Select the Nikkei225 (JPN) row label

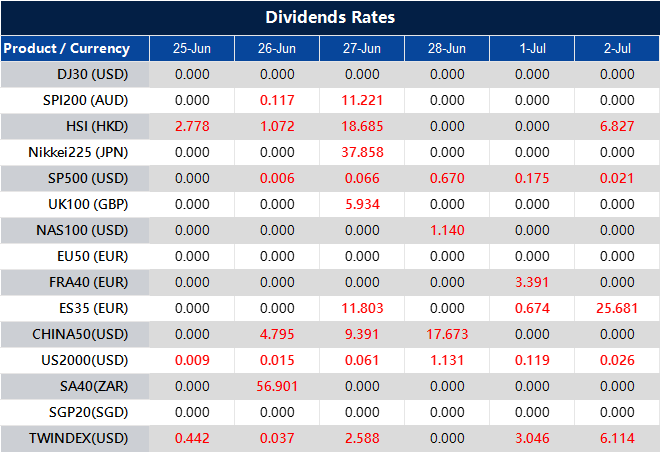tap(80, 152)
